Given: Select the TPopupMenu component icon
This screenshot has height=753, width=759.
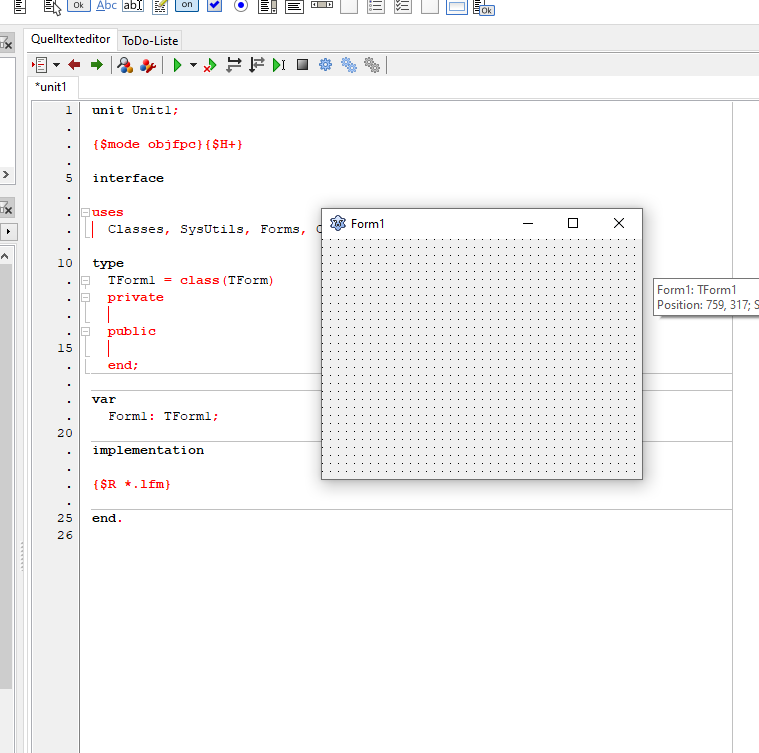Looking at the screenshot, I should [x=52, y=7].
